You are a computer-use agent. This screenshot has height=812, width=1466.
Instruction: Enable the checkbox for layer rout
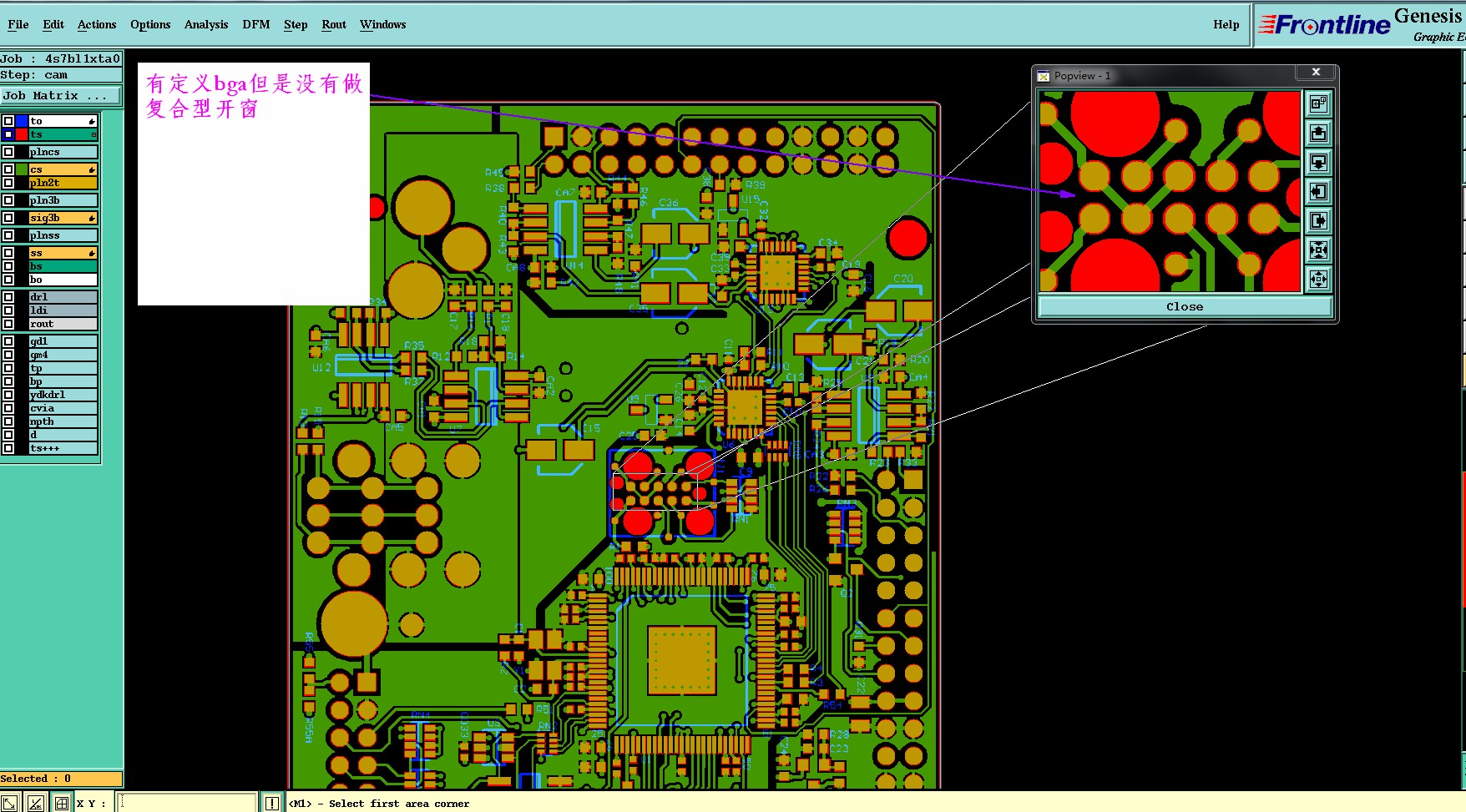8,324
